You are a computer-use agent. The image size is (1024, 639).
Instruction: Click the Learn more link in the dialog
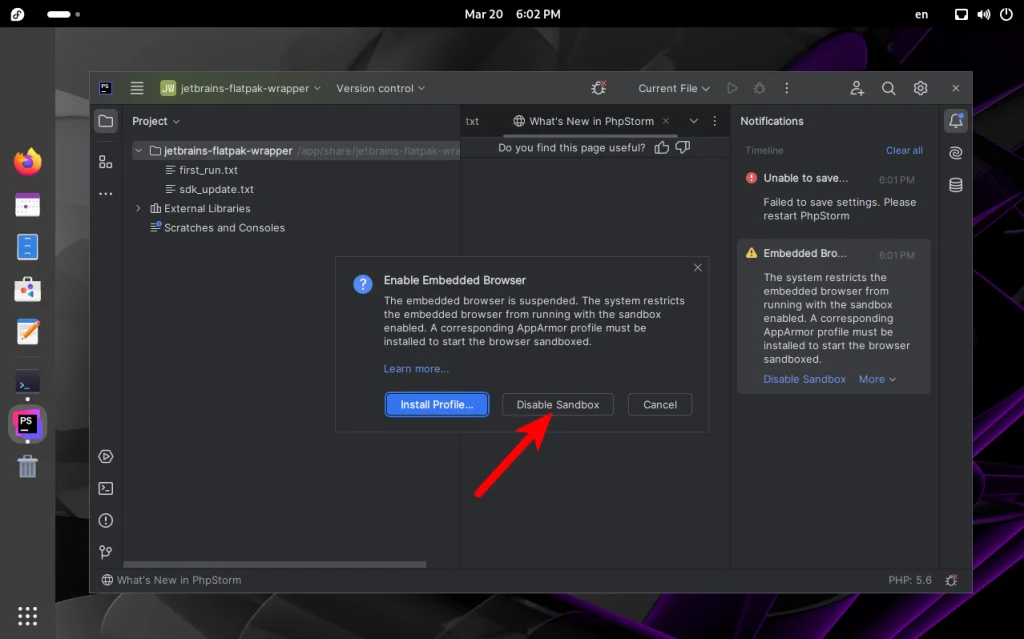(x=416, y=368)
